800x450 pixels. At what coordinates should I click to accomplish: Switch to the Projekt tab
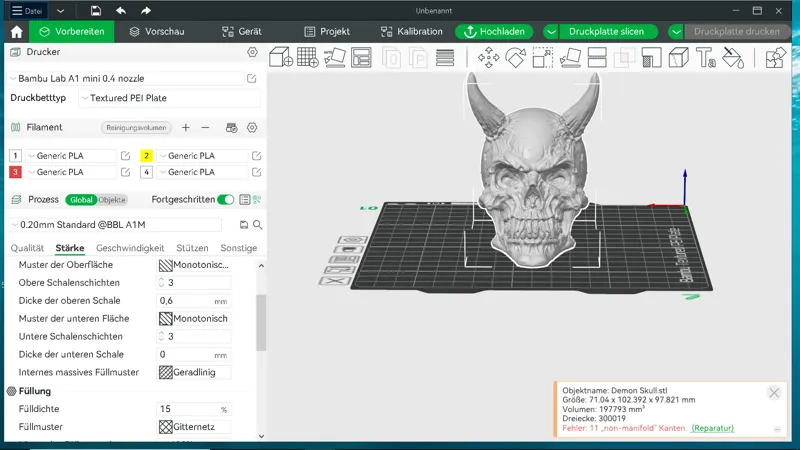(x=327, y=32)
